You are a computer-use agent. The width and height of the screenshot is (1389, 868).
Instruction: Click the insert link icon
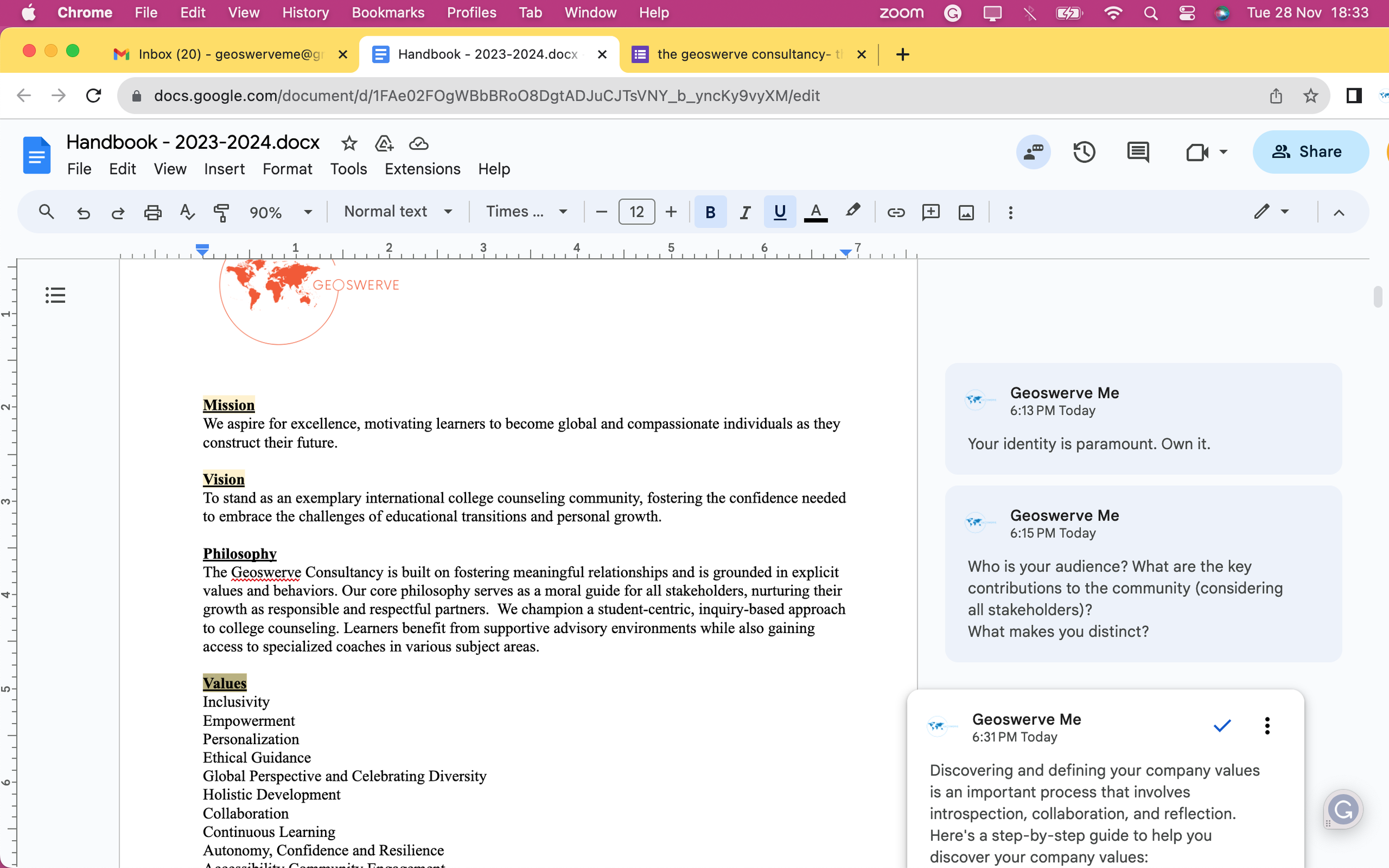[895, 212]
